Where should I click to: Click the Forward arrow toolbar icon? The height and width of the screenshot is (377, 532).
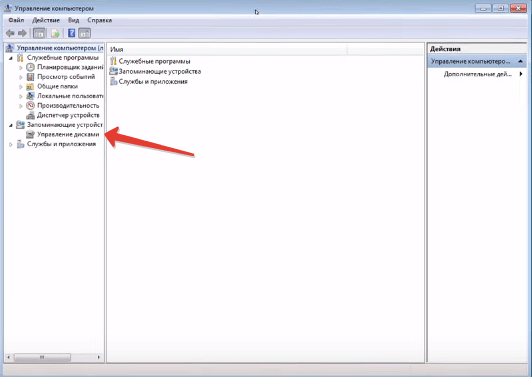(22, 33)
